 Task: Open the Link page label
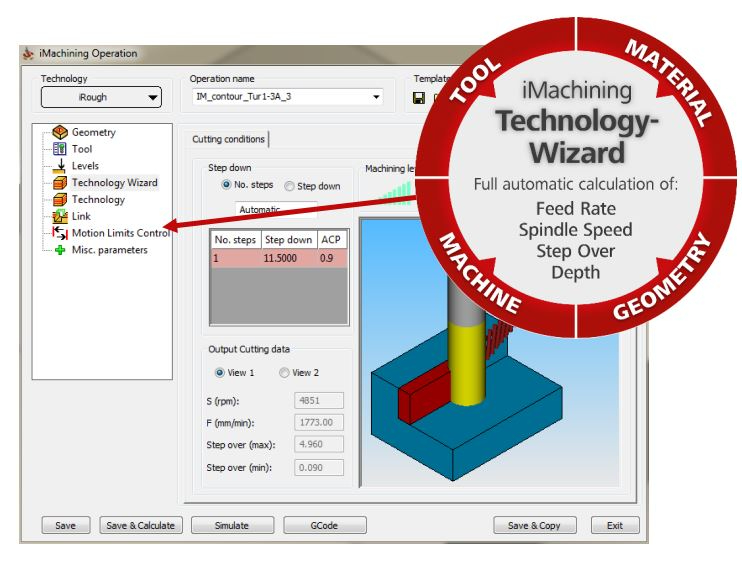pyautogui.click(x=81, y=216)
